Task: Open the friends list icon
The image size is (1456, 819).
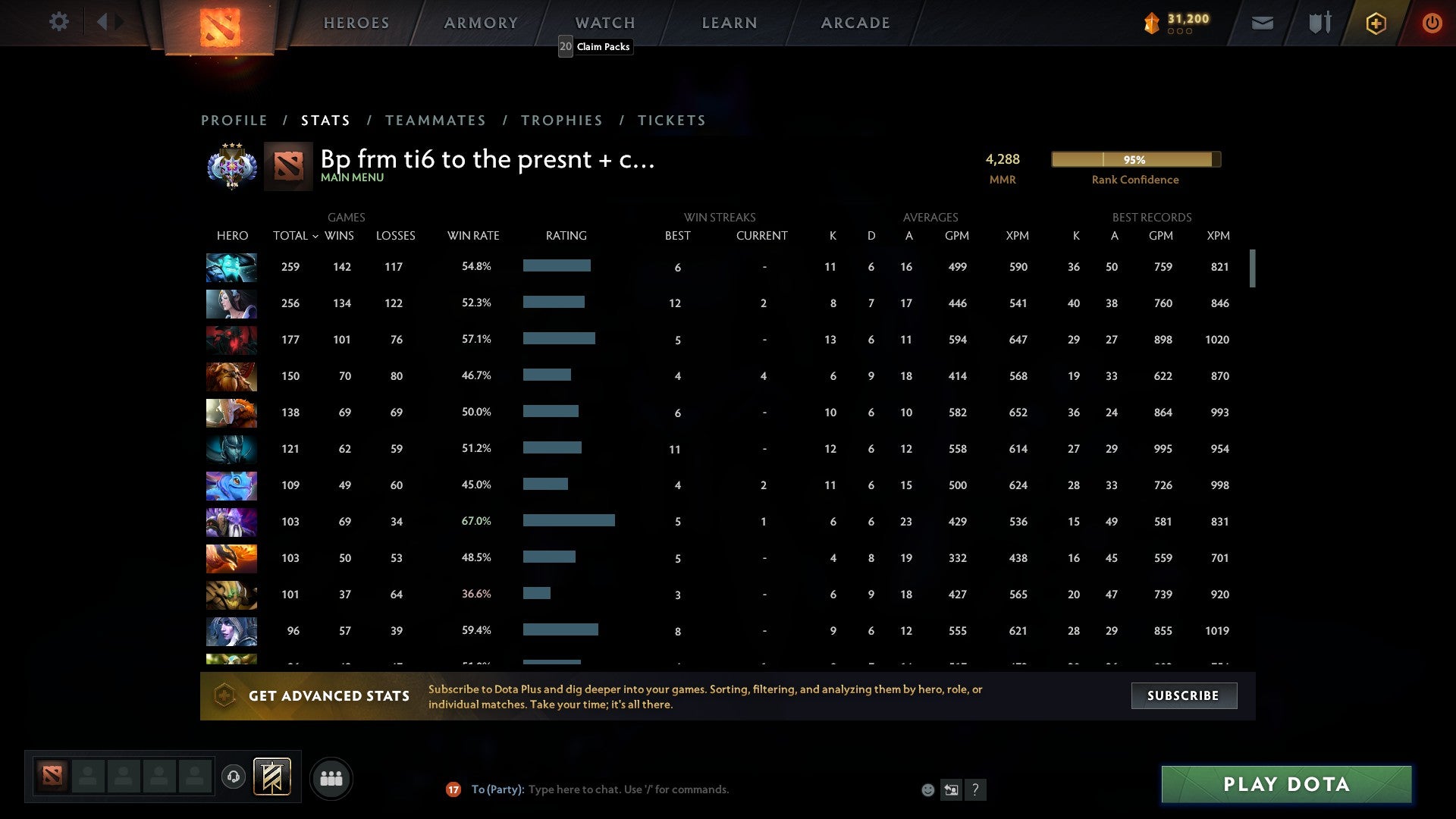Action: pyautogui.click(x=331, y=779)
